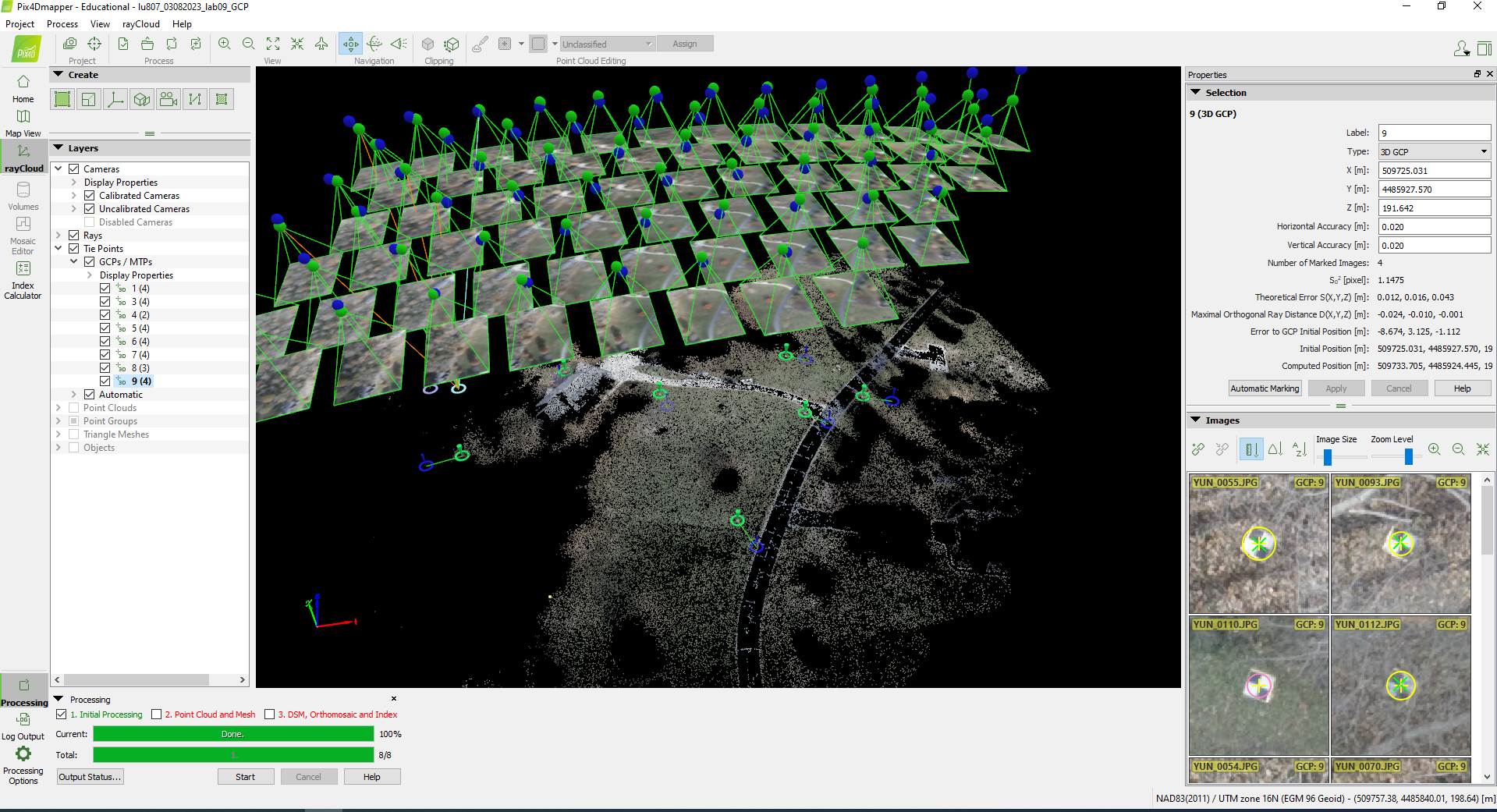Sort images by distance ruler icon
The image size is (1497, 812).
[x=1251, y=449]
